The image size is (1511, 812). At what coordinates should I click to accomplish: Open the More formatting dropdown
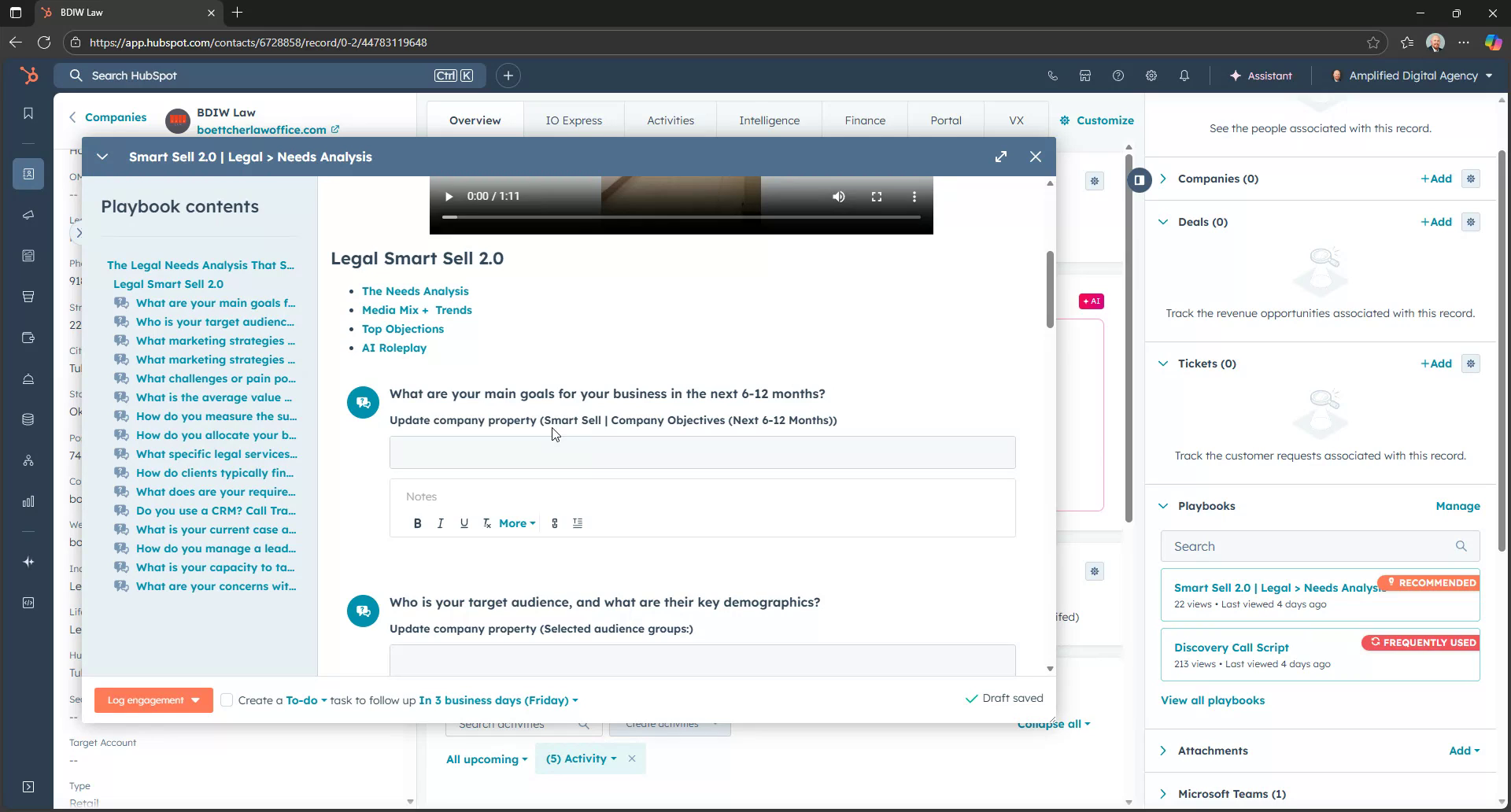(x=516, y=522)
